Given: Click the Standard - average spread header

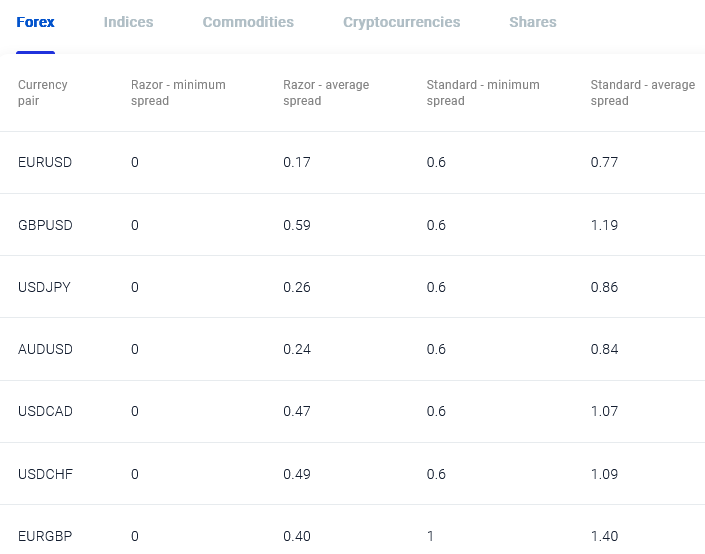Looking at the screenshot, I should (x=642, y=93).
